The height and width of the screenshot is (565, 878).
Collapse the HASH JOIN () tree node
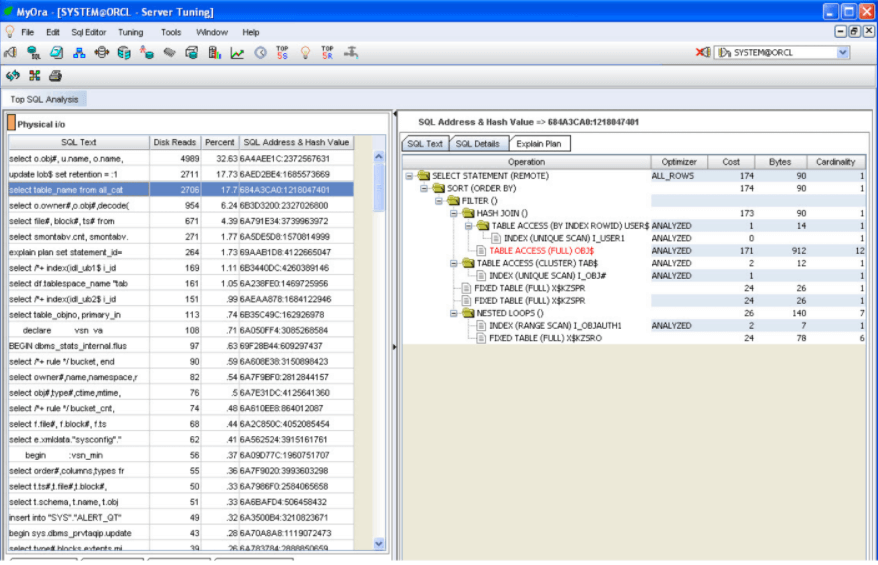pyautogui.click(x=455, y=213)
